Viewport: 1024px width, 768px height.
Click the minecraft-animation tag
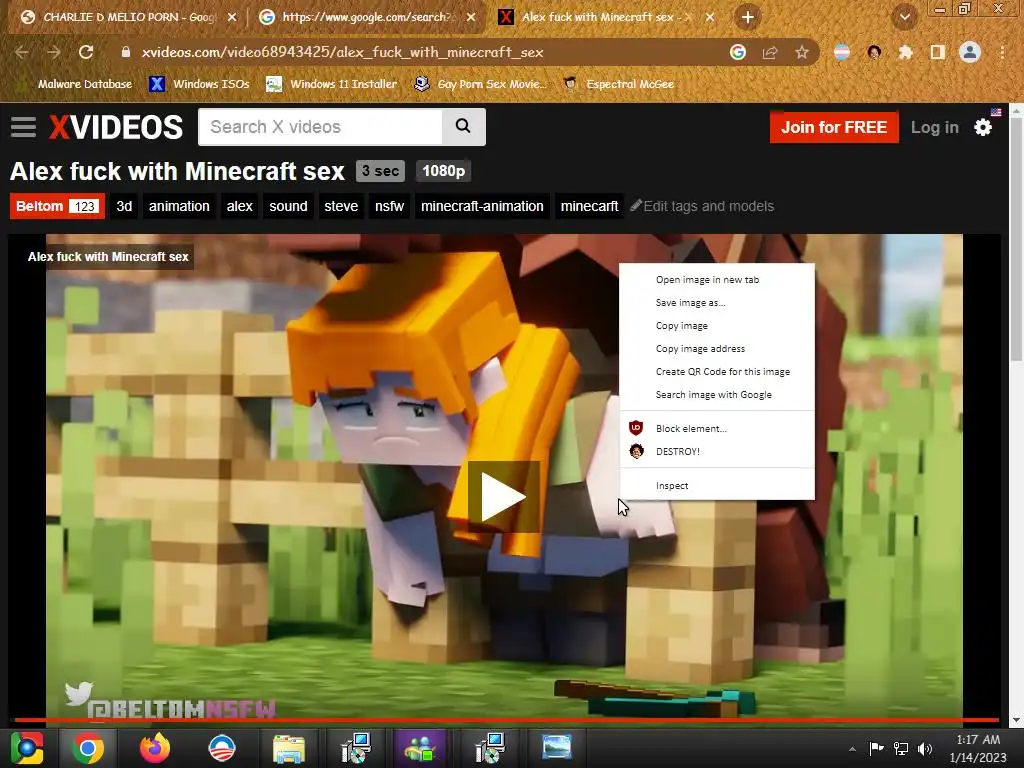pyautogui.click(x=482, y=206)
